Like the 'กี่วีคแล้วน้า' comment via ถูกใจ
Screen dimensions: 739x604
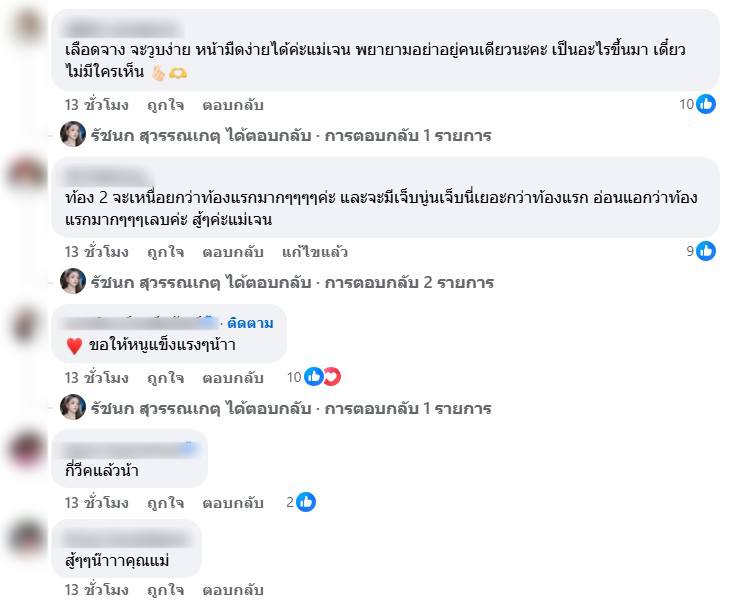coord(165,503)
